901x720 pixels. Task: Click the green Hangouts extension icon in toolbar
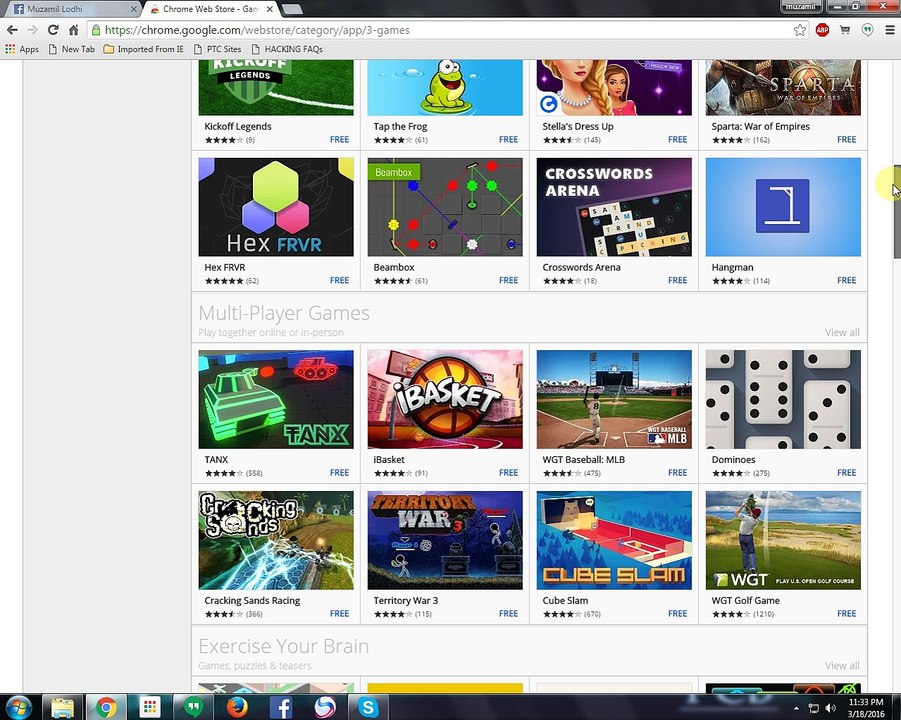868,30
